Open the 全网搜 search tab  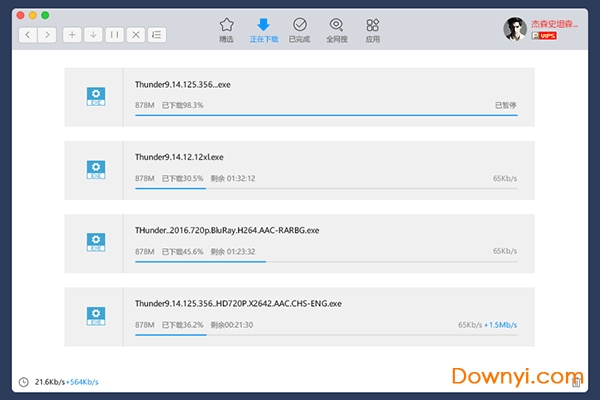tap(337, 30)
